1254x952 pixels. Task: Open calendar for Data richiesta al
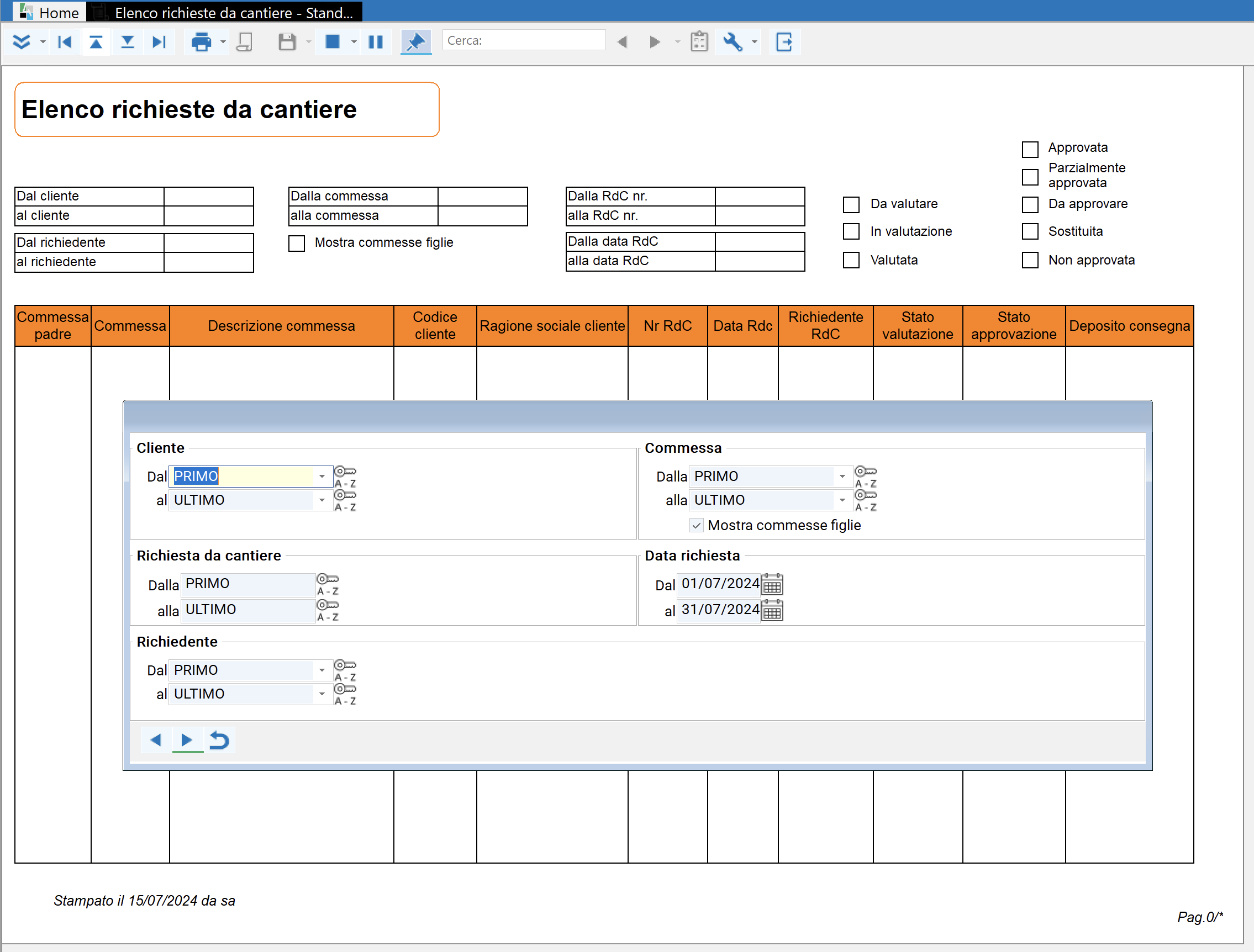(x=772, y=610)
